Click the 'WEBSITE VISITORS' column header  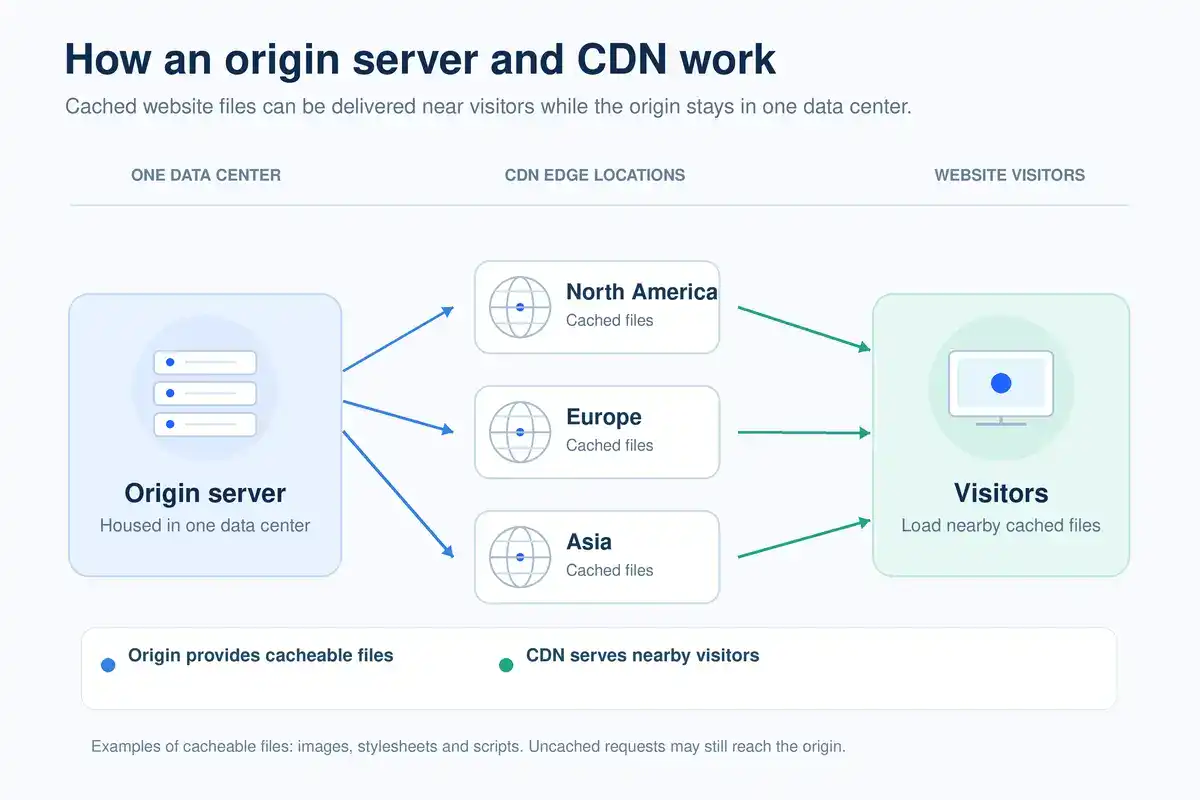1010,175
